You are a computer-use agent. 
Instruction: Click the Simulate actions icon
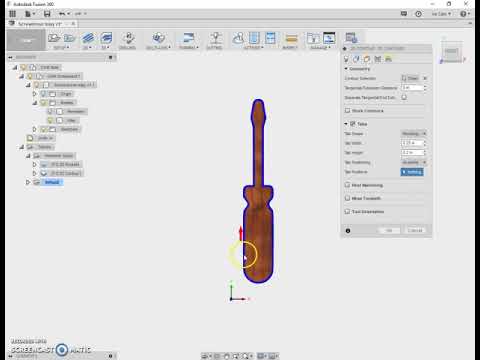click(x=238, y=38)
